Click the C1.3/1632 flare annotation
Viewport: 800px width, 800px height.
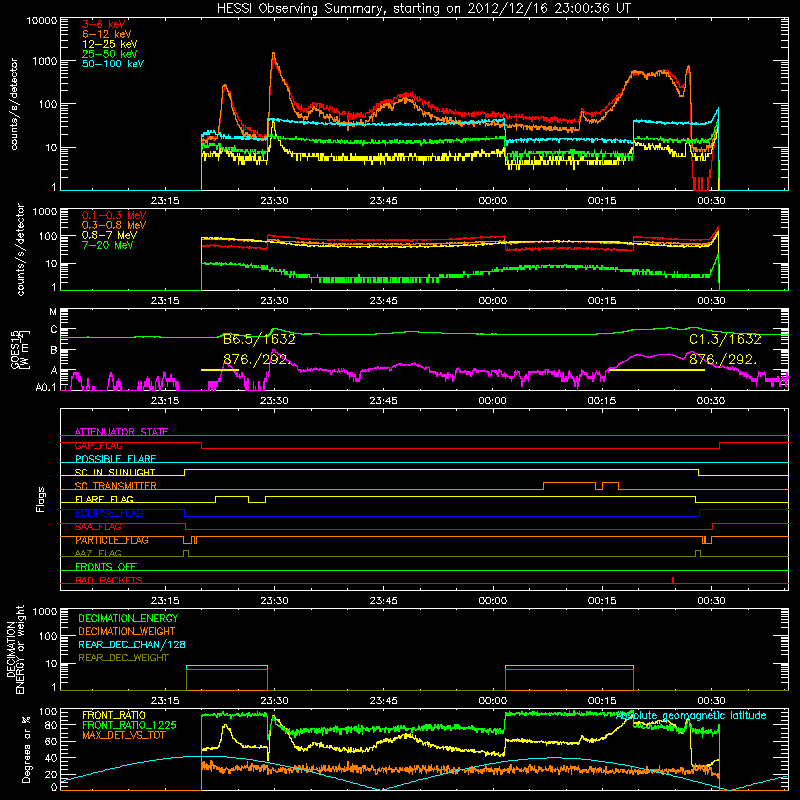(725, 339)
